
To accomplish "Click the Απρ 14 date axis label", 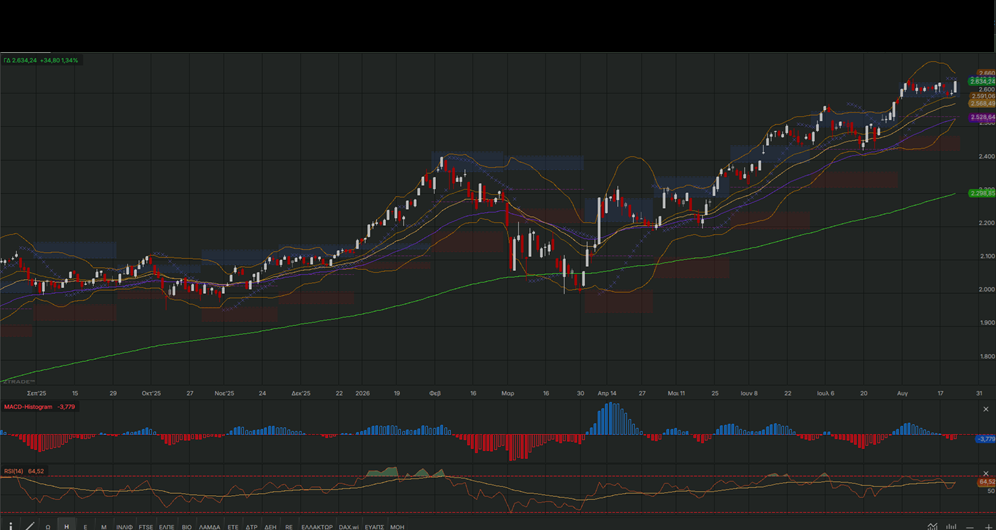I will click(x=607, y=393).
